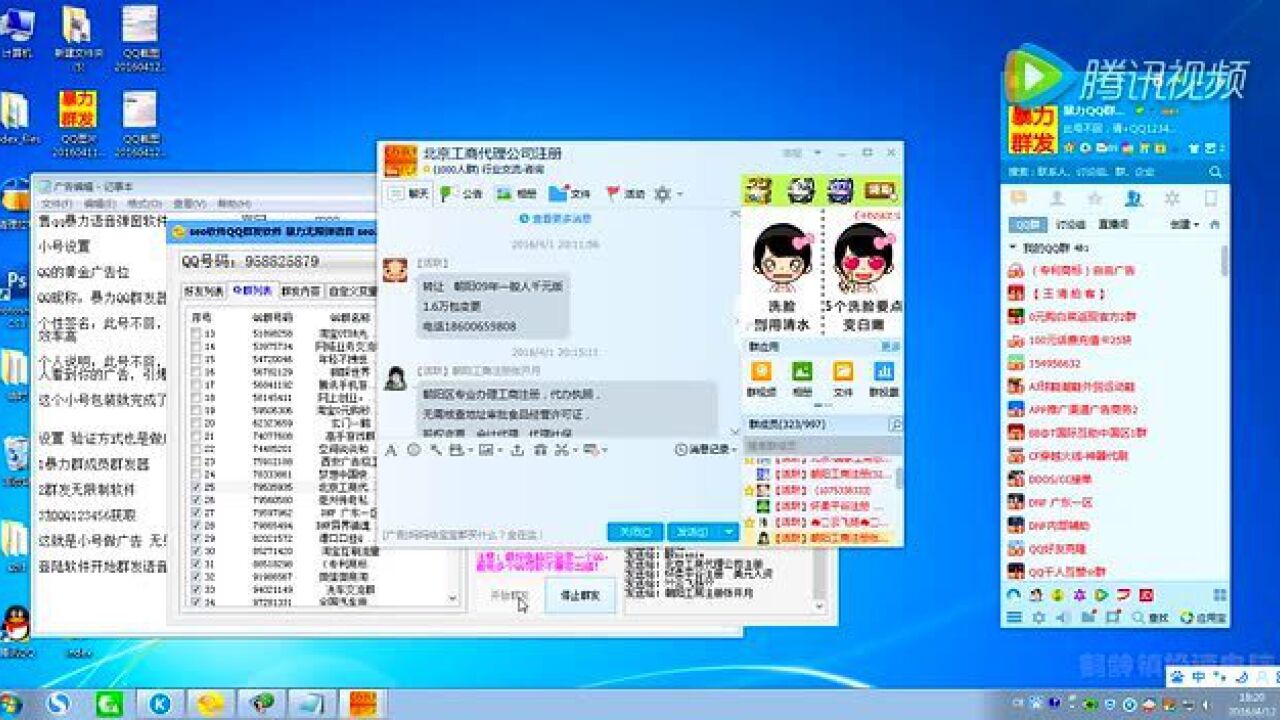Open the 活动 tab in group chat
The width and height of the screenshot is (1280, 720).
[x=626, y=194]
